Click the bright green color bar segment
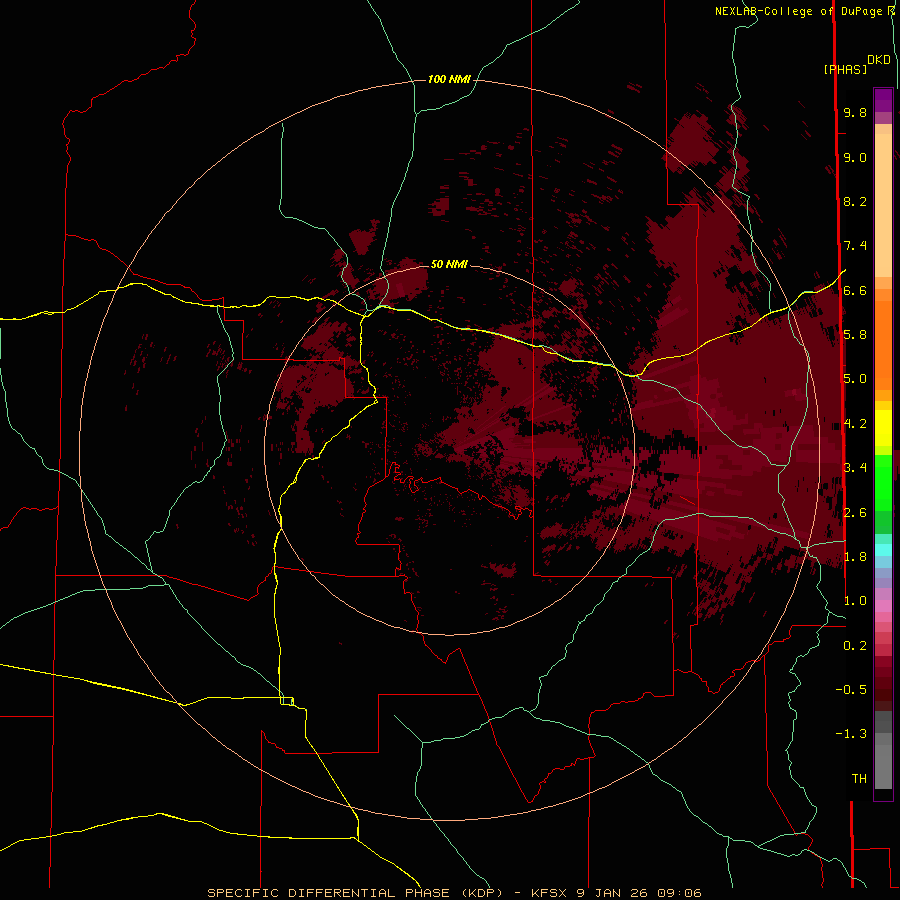This screenshot has height=900, width=900. [883, 482]
